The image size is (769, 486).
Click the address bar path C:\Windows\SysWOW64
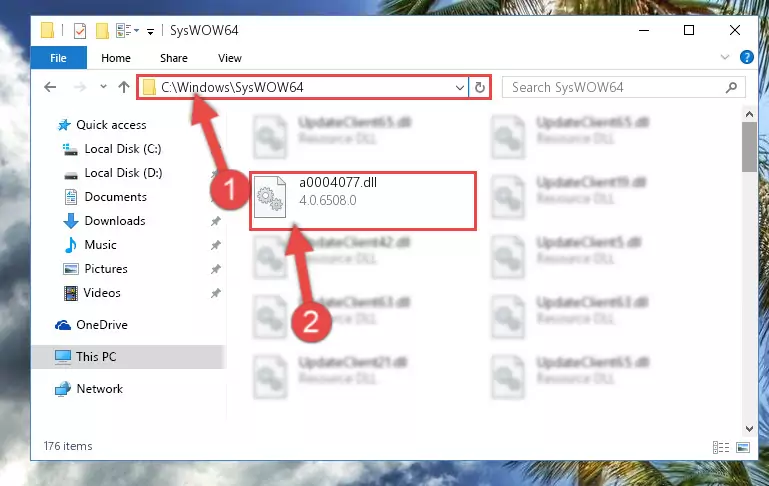coord(232,87)
